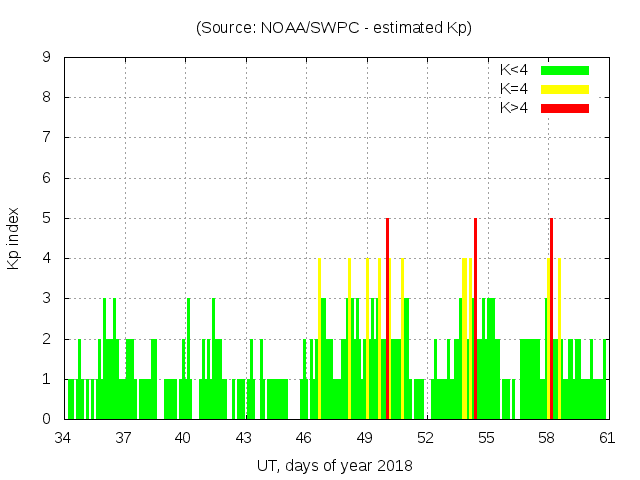Click the tall green bar just after day 40
The image size is (640, 480).
[188, 360]
